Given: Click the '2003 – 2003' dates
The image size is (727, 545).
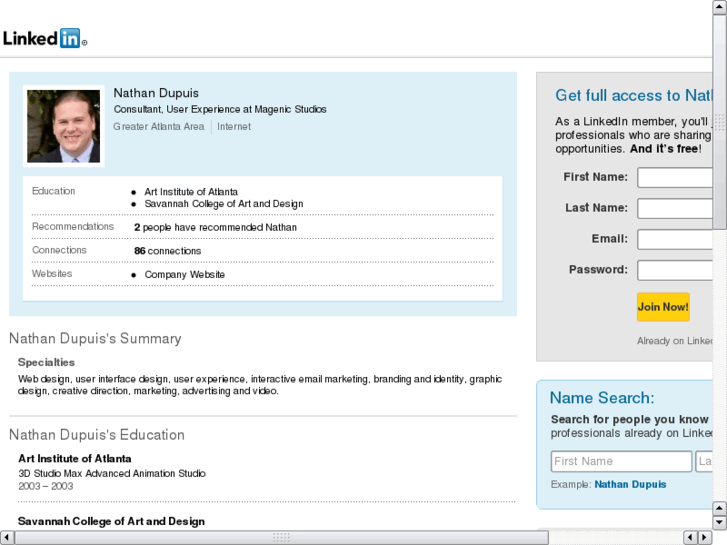Looking at the screenshot, I should coord(46,486).
